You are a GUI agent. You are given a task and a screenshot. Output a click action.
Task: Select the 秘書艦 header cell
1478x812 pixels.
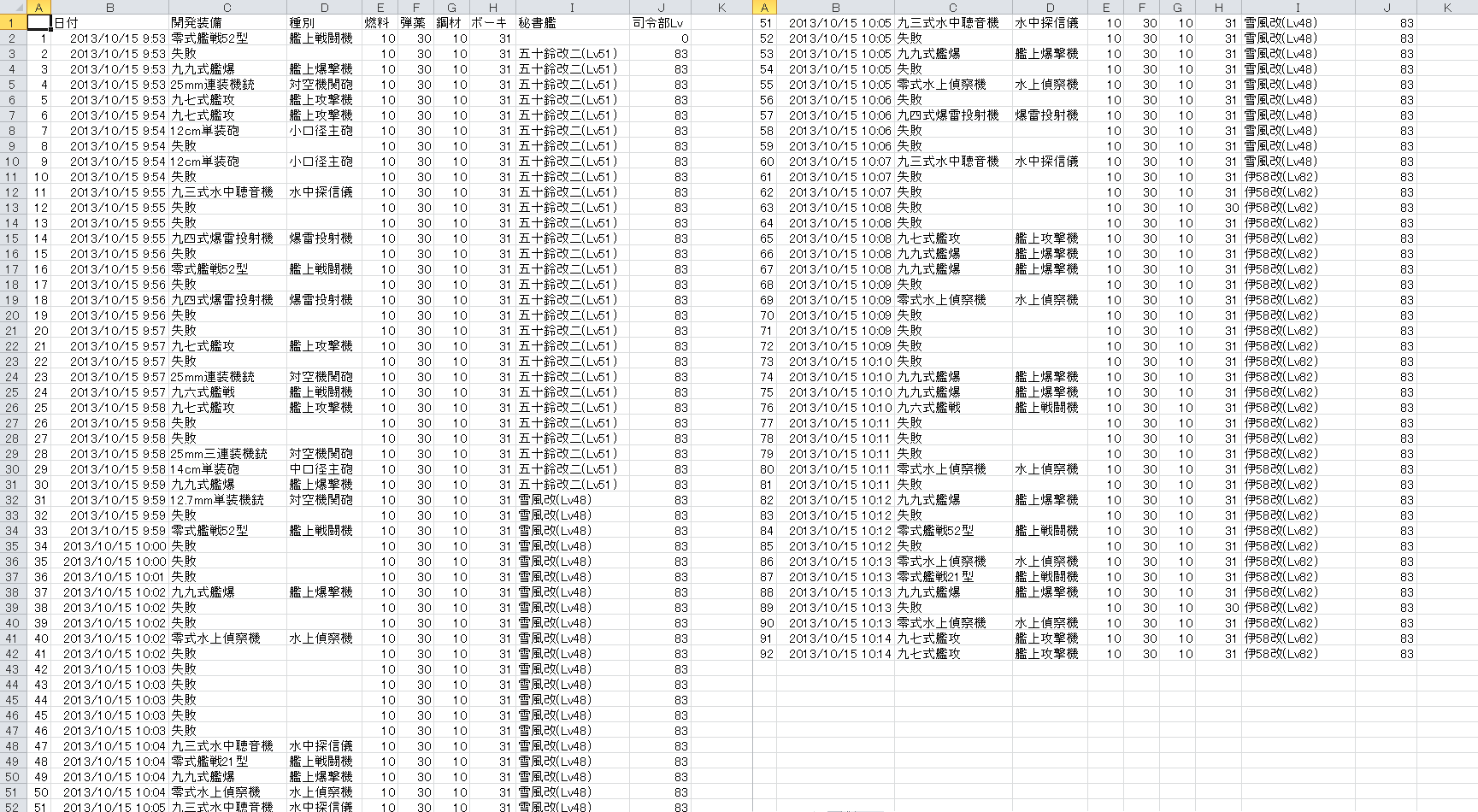tap(572, 23)
